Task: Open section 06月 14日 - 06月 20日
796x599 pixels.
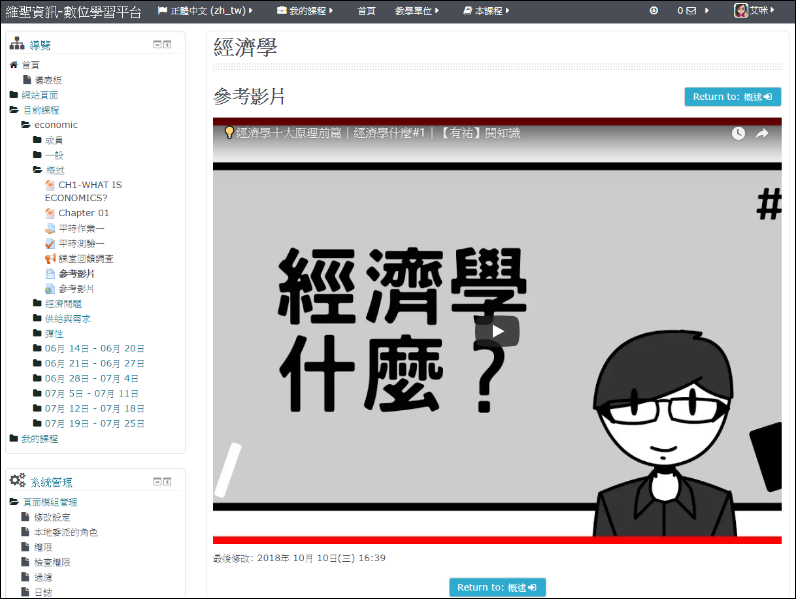Action: [x=94, y=349]
